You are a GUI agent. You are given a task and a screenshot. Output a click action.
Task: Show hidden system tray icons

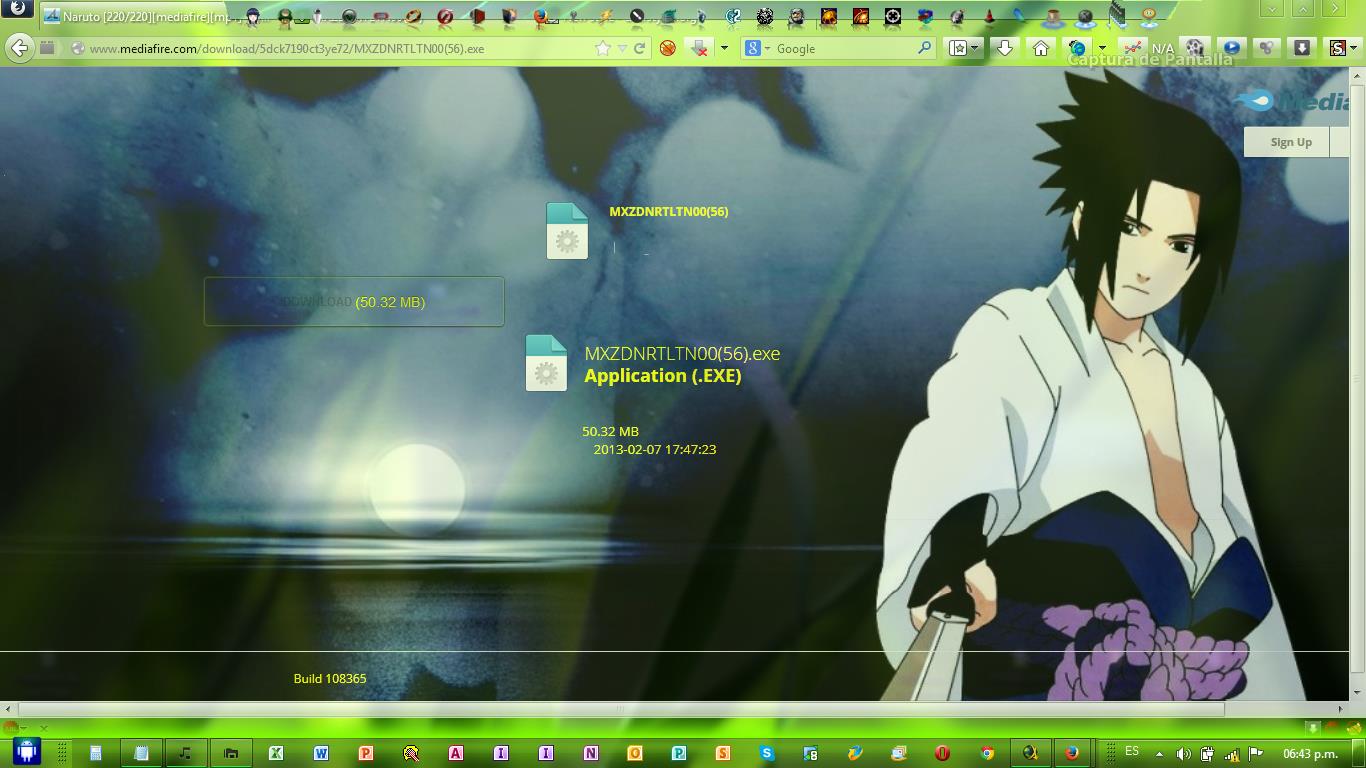[x=1159, y=754]
